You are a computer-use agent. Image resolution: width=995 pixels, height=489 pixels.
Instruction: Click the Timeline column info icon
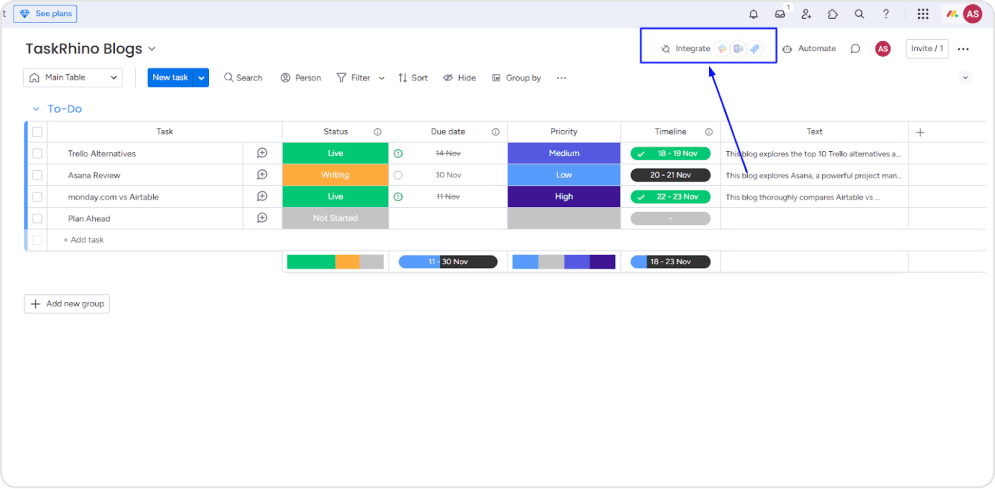tap(709, 132)
